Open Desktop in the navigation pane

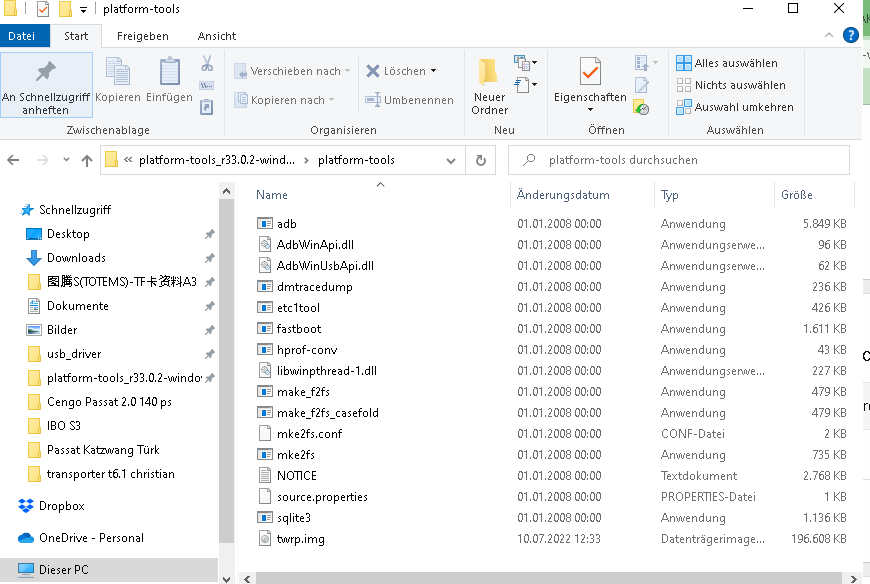point(58,234)
